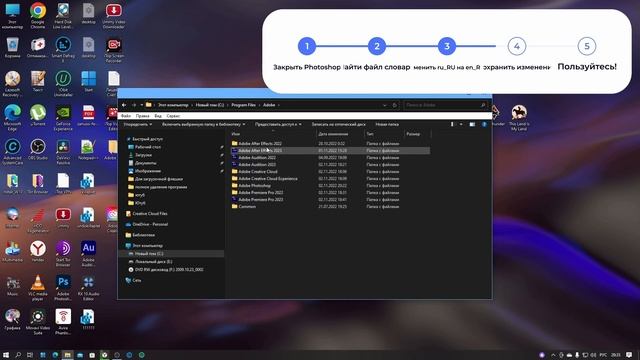Open Hard Disk Low Level desktop icon
Viewport: 640px width, 360px height.
[63, 15]
